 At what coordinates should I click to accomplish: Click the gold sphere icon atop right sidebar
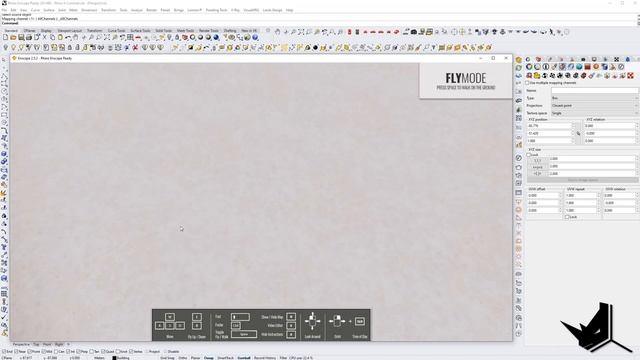(519, 60)
